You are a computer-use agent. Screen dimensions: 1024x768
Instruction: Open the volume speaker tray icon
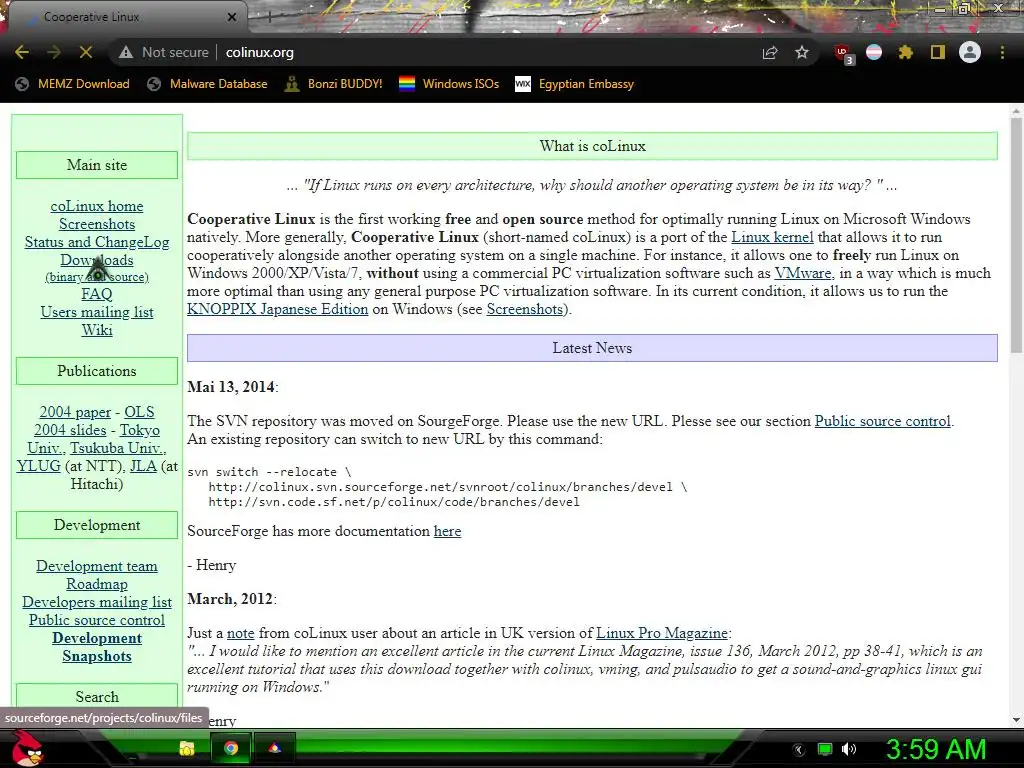coord(849,749)
